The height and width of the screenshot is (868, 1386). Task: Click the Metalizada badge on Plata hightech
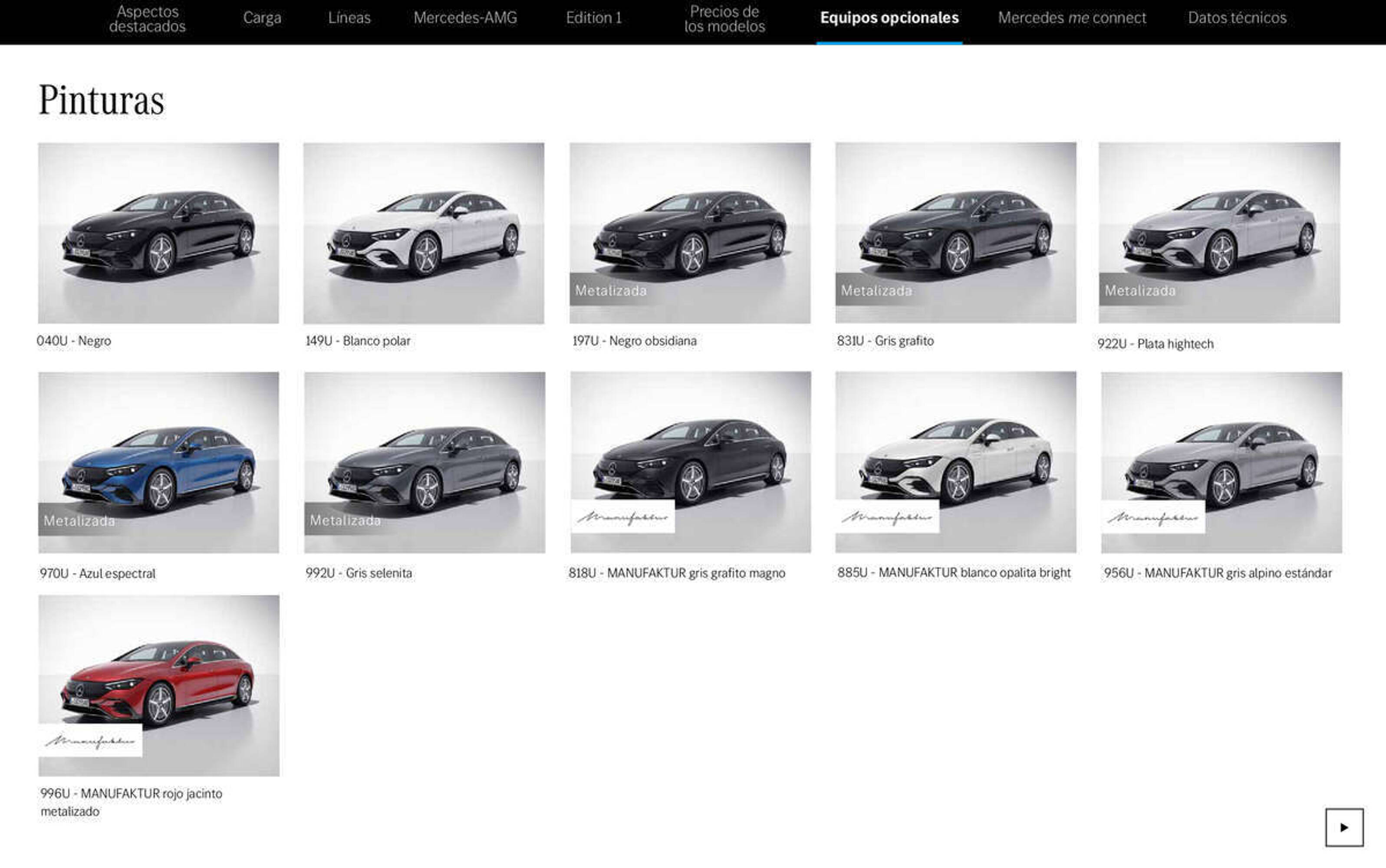[1140, 290]
